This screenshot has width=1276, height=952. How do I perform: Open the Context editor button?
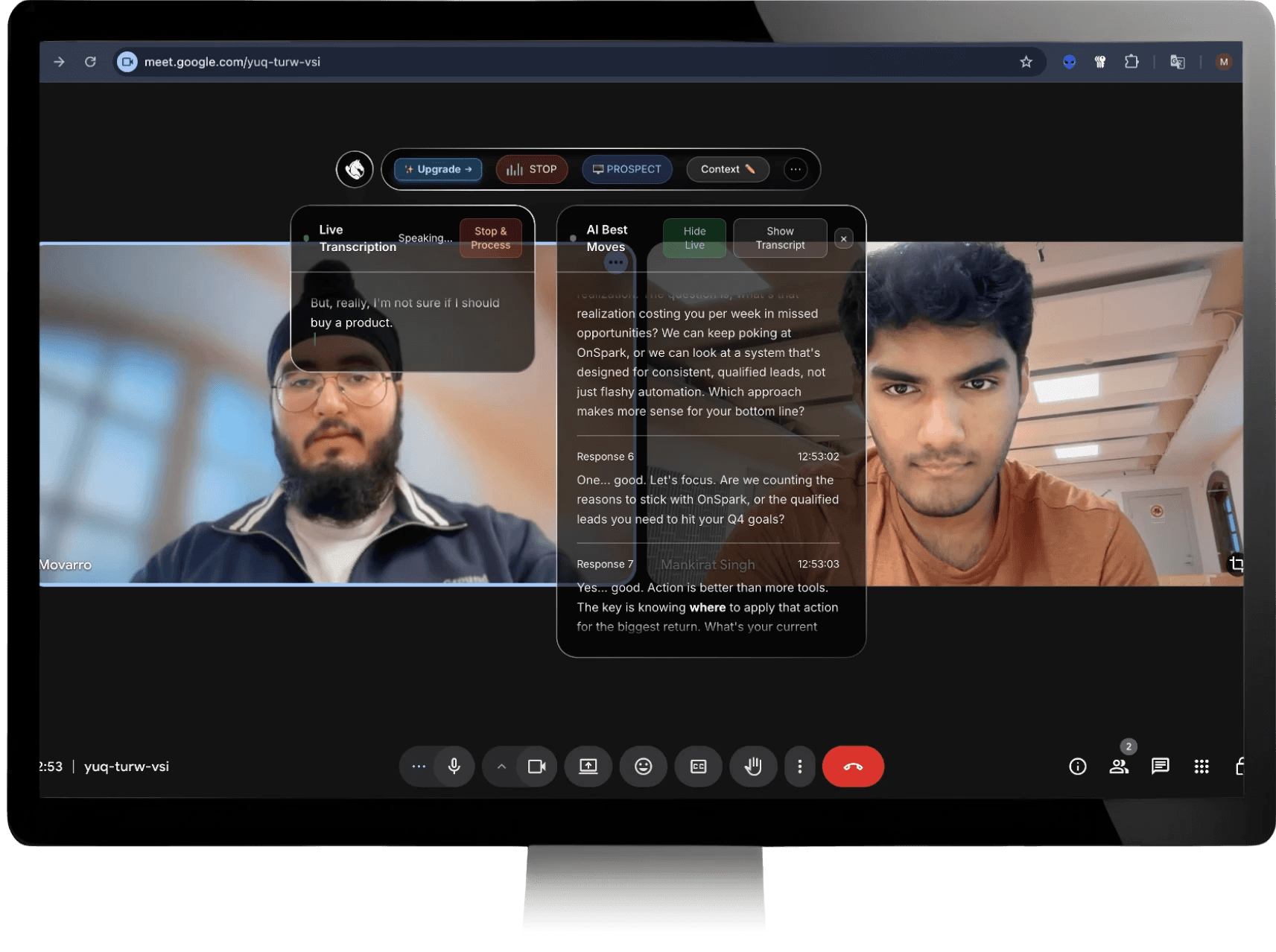pyautogui.click(x=728, y=169)
